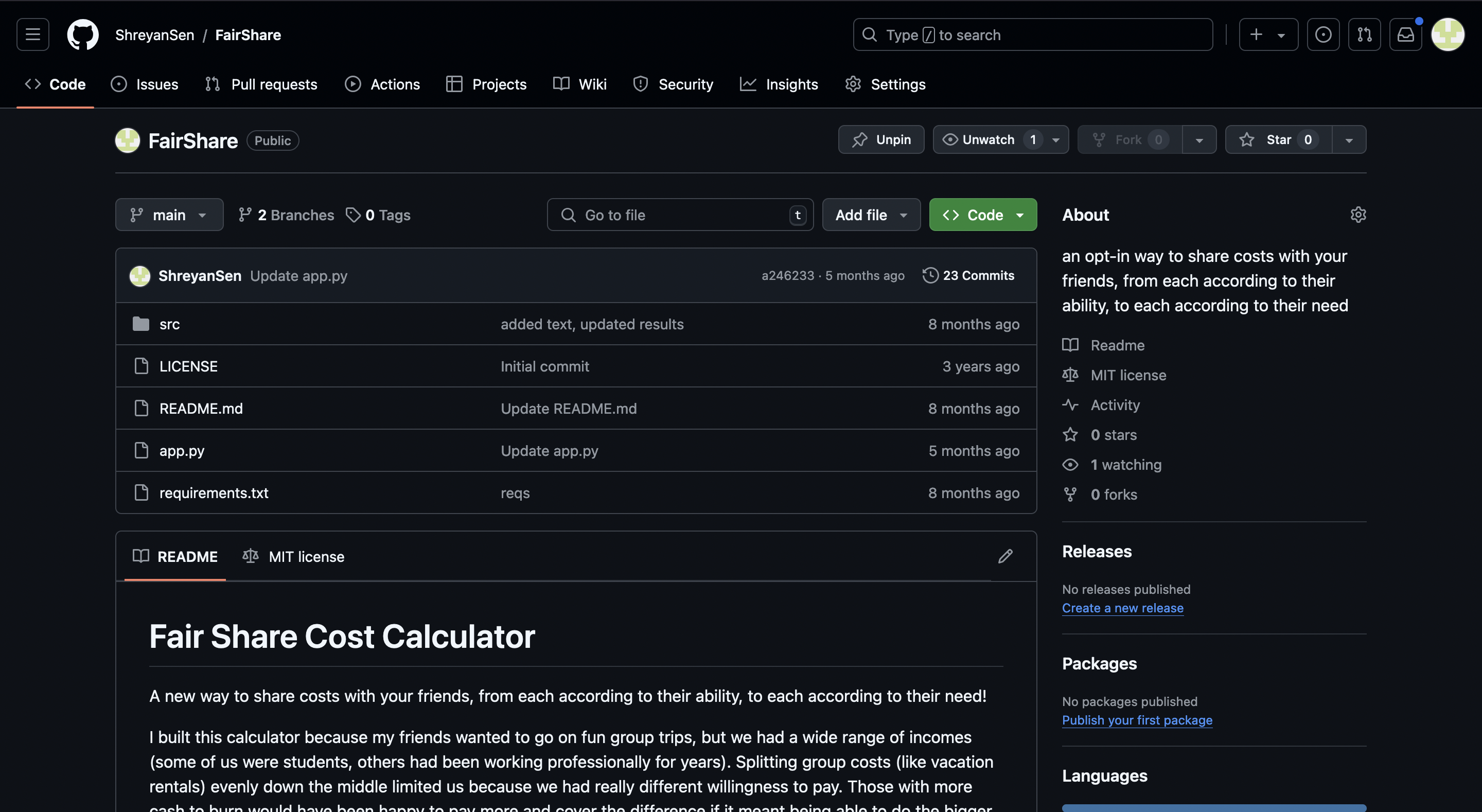The height and width of the screenshot is (812, 1482).
Task: Open the global pull requests icon in header
Action: pos(1364,34)
